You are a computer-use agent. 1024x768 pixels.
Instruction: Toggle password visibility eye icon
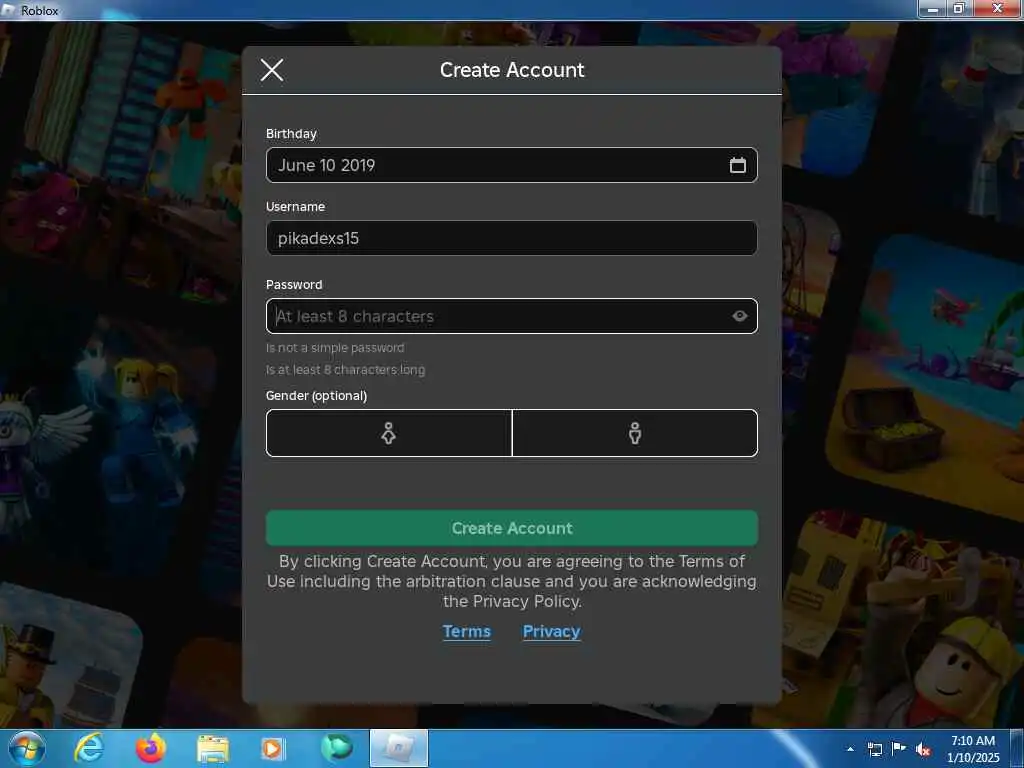click(739, 316)
